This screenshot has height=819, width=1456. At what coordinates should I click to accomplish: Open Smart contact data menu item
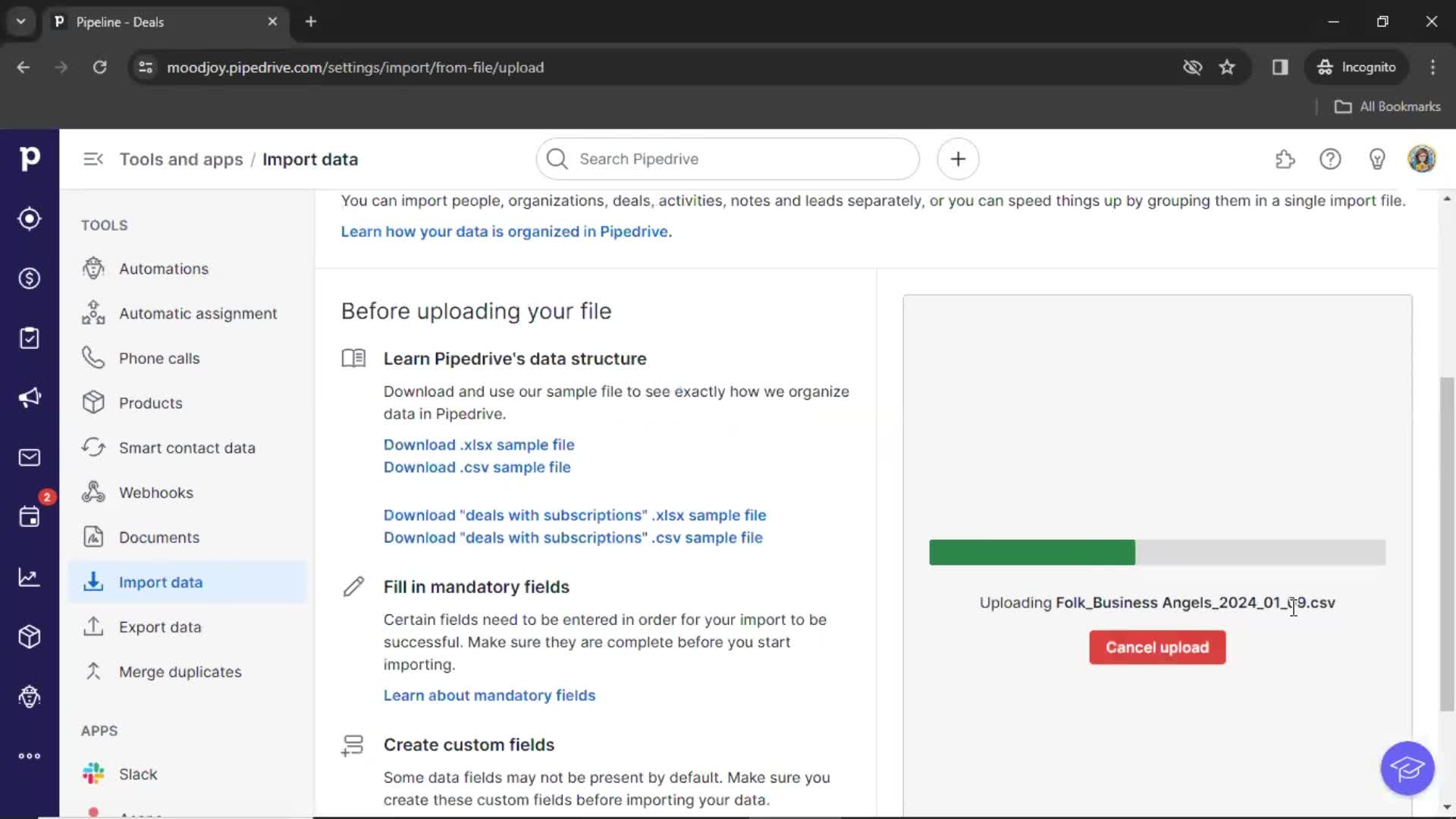click(x=187, y=447)
